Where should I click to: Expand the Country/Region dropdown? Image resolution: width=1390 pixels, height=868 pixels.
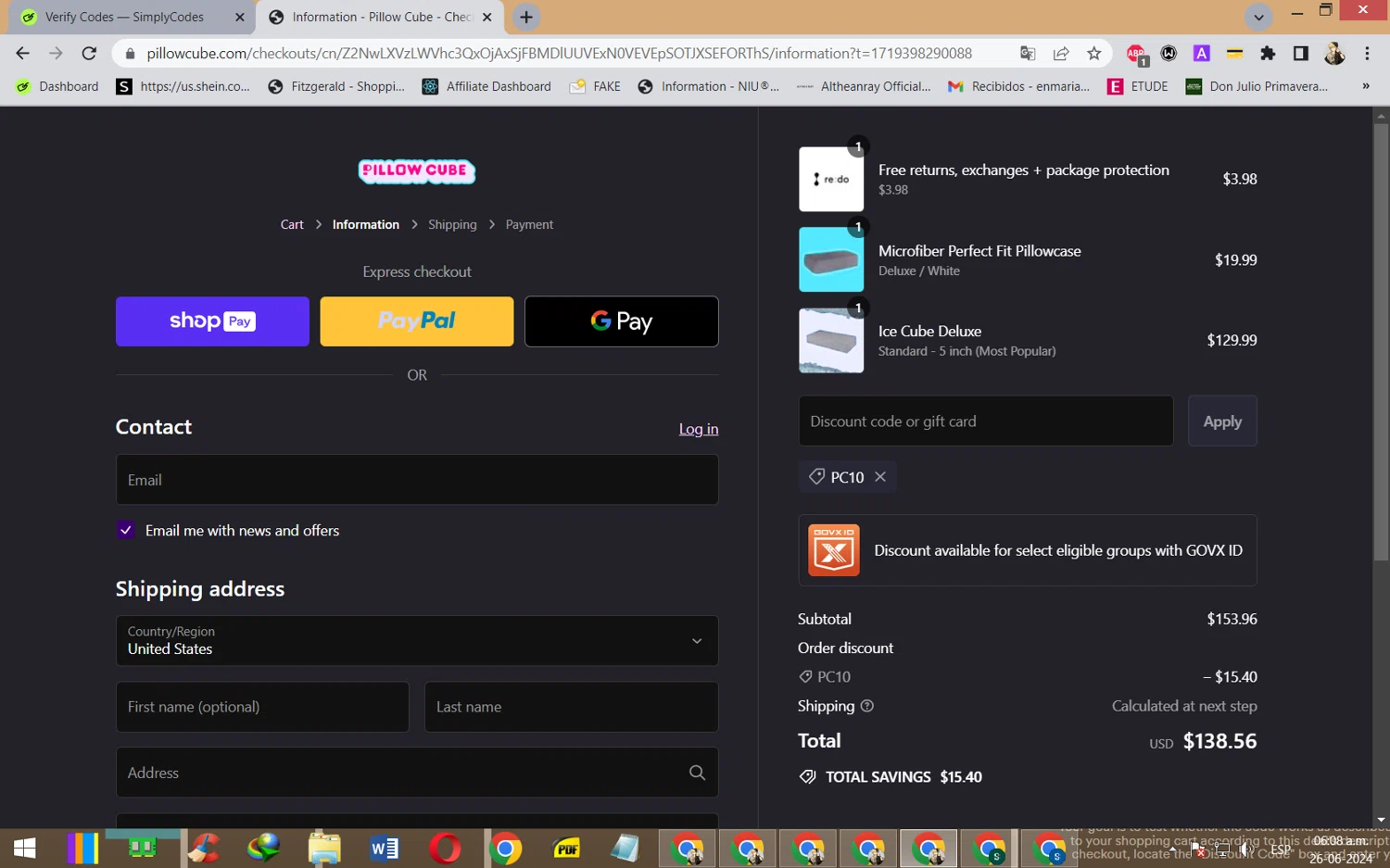417,640
